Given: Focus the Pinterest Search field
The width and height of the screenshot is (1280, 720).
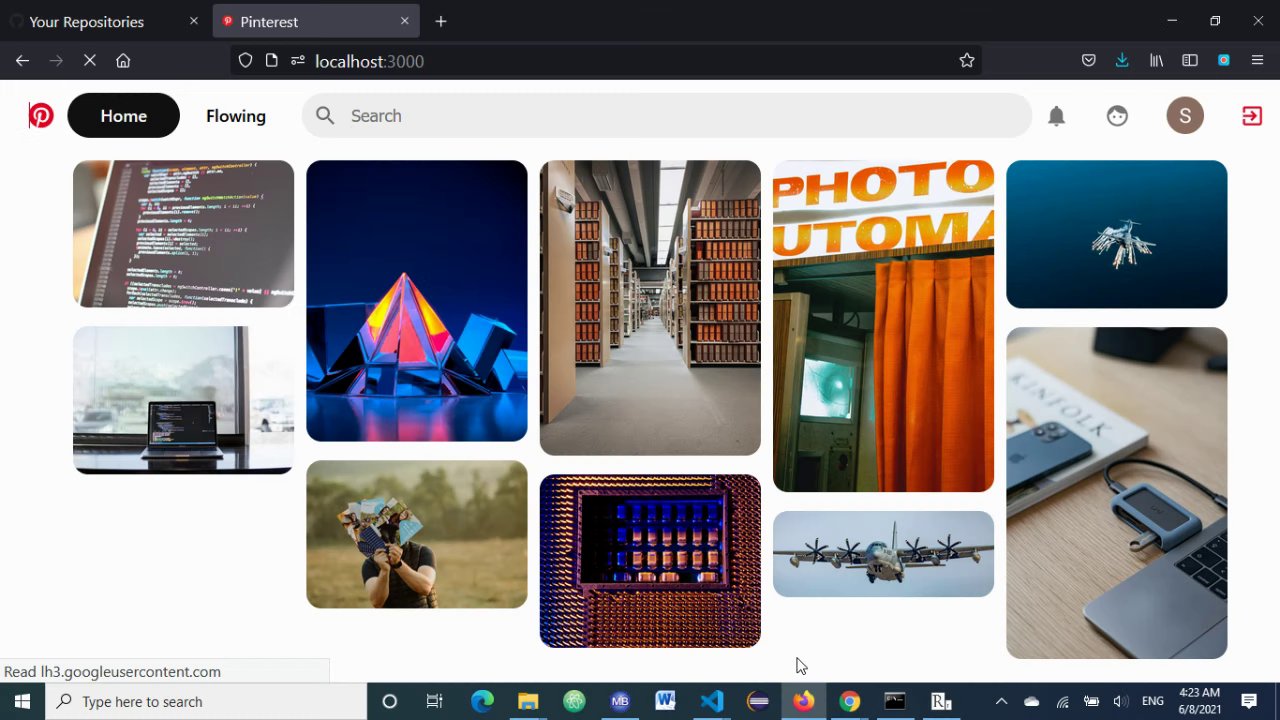Looking at the screenshot, I should tap(667, 116).
